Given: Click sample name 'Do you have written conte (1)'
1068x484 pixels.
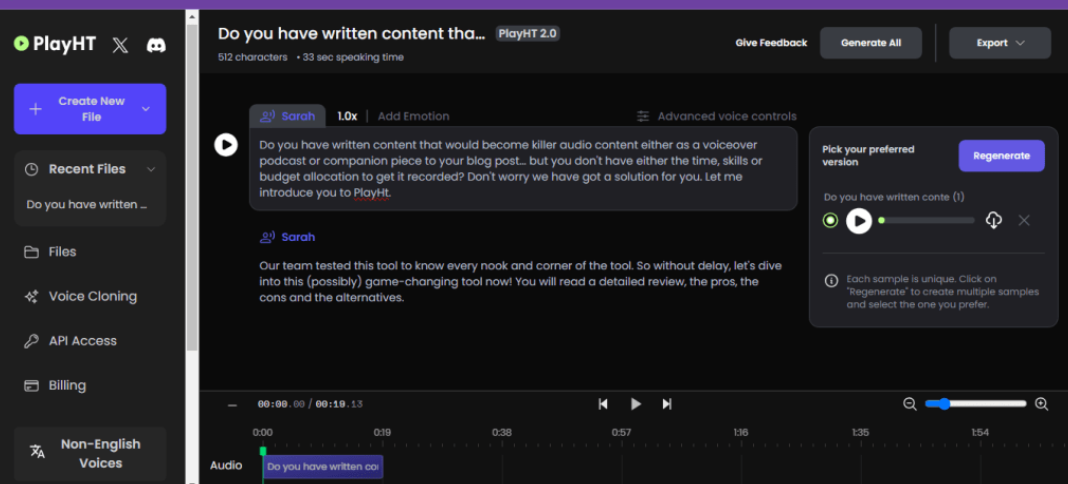Looking at the screenshot, I should 894,197.
